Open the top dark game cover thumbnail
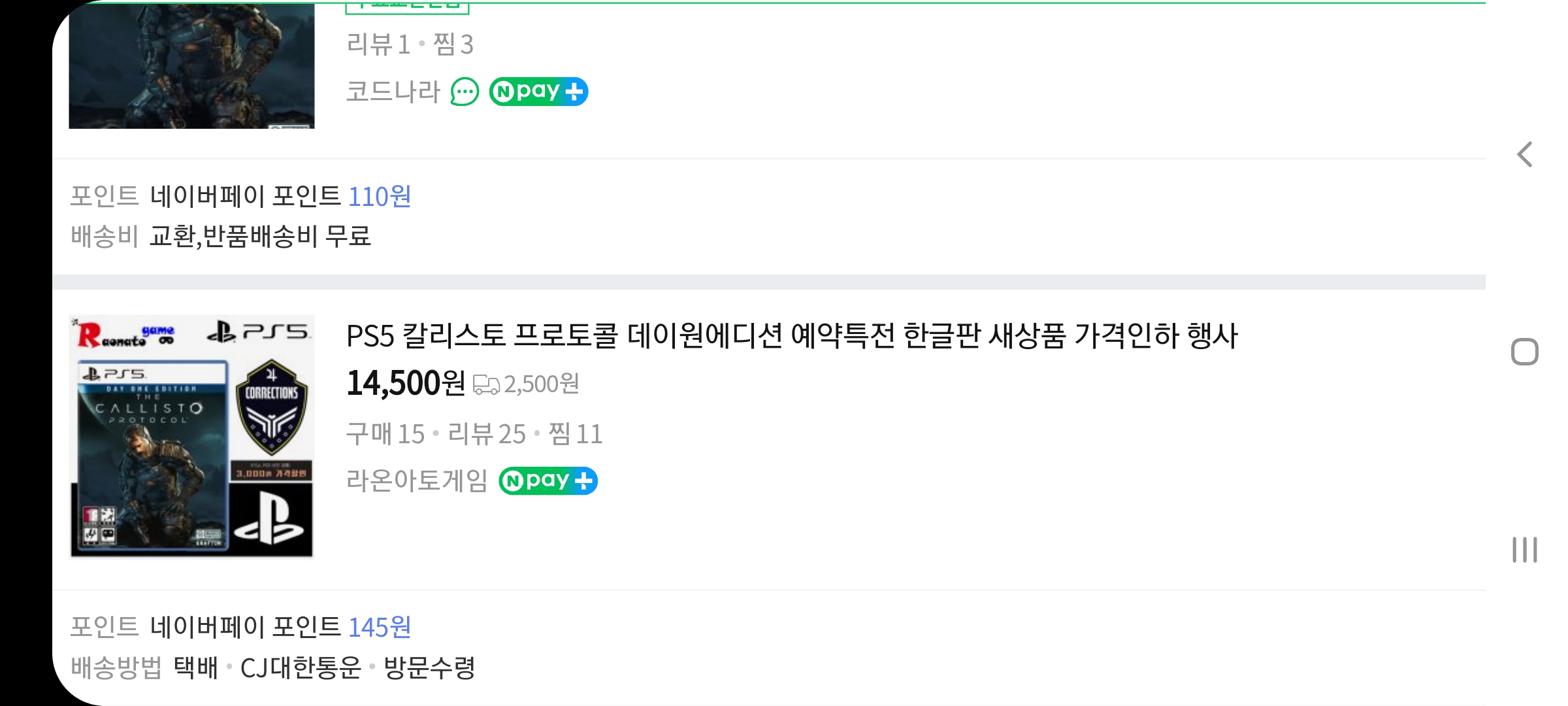Screen dimensions: 1568x706 tap(191, 65)
